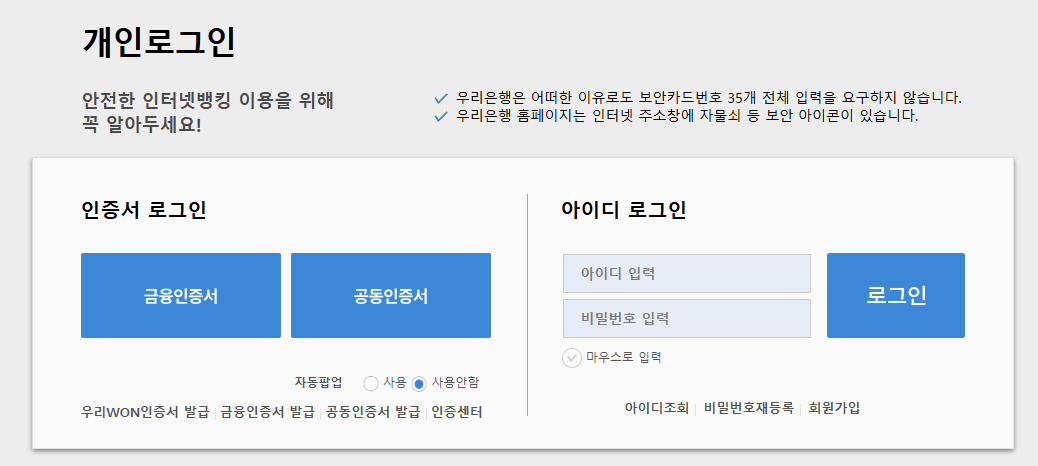Select the 사용안함 auto-popup radio button
Image resolution: width=1038 pixels, height=466 pixels.
419,383
